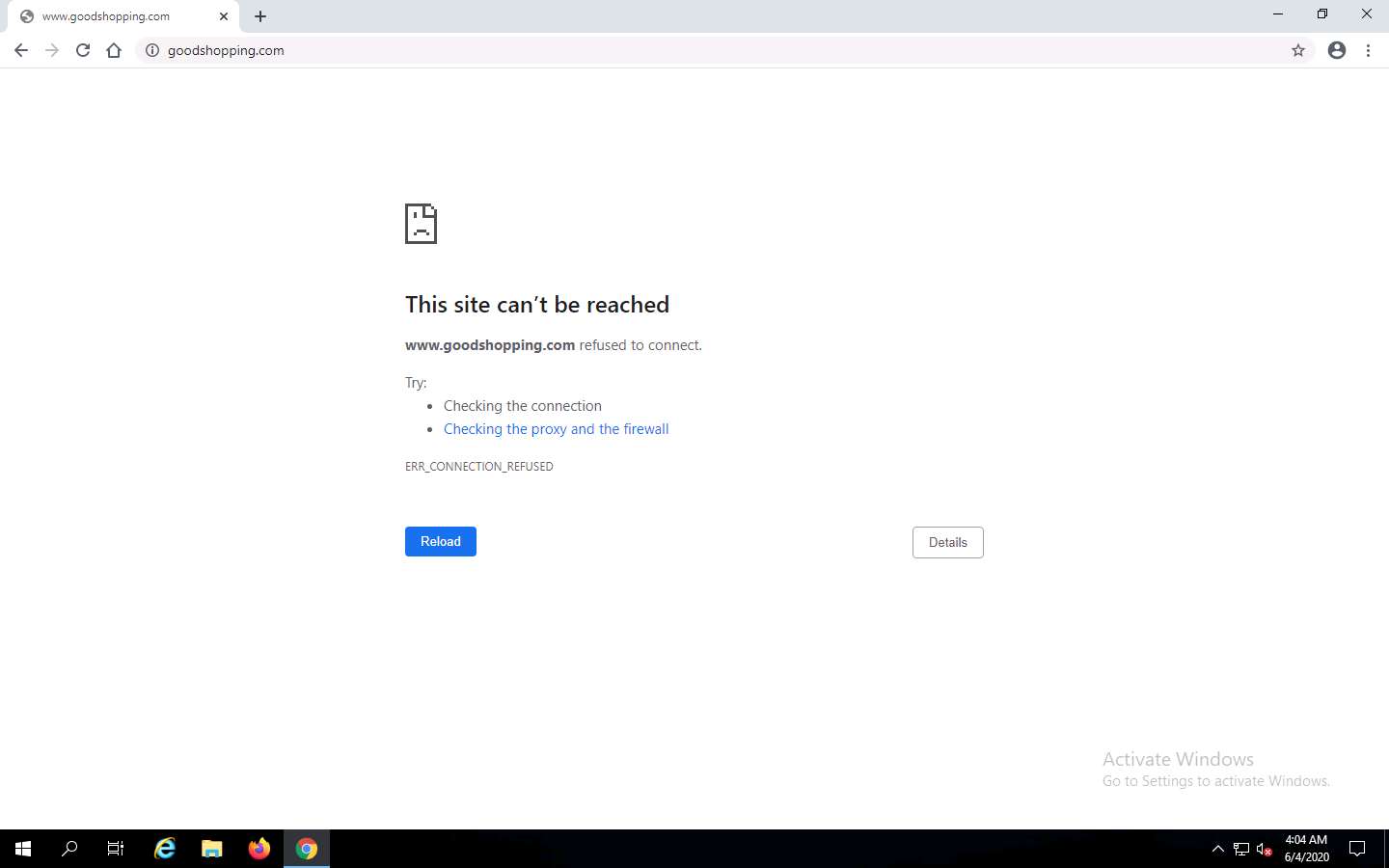Open Chrome's three-dot customize menu

coord(1369,50)
